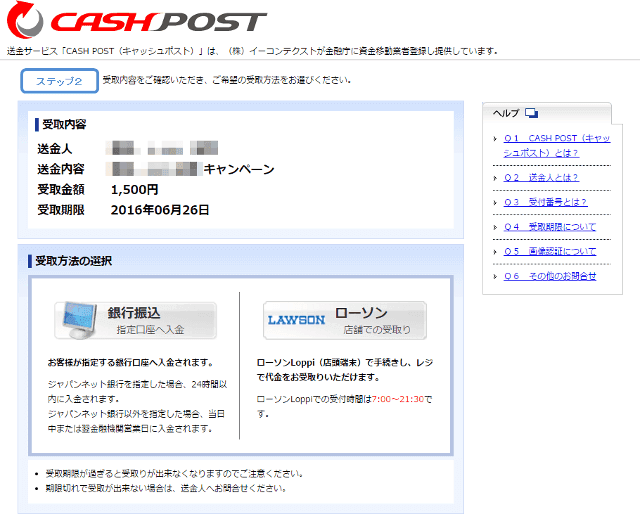Open help link Q5 画像認証について
Image resolution: width=640 pixels, height=514 pixels.
click(x=549, y=251)
